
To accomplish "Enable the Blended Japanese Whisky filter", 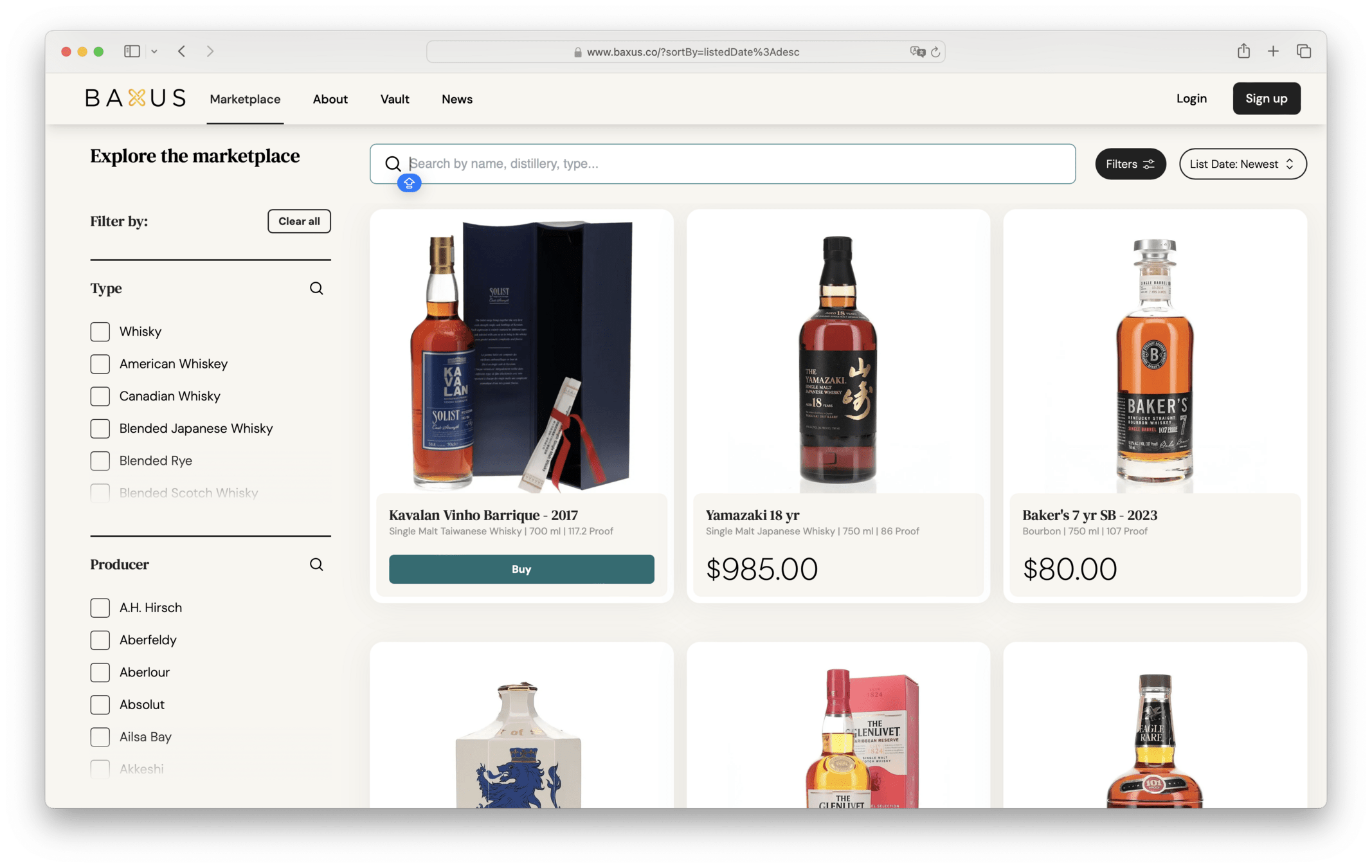I will [100, 428].
